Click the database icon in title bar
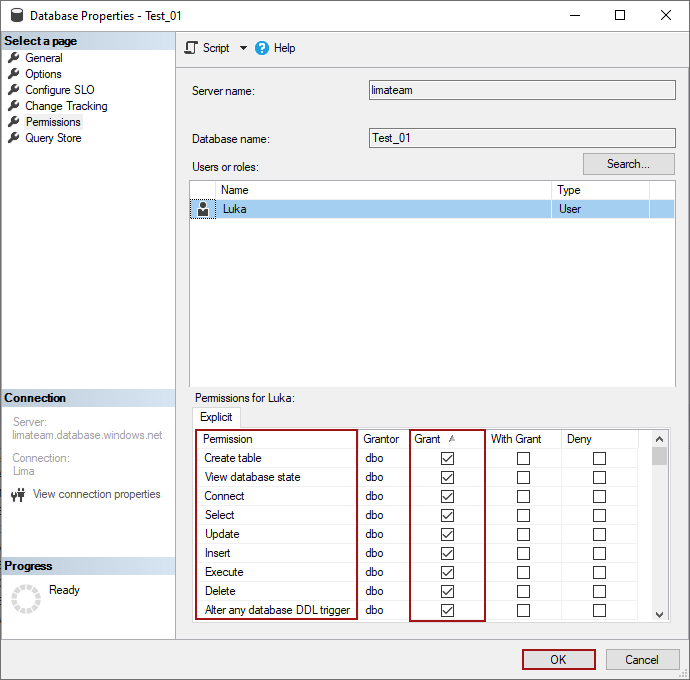Viewport: 690px width, 680px height. (x=16, y=16)
